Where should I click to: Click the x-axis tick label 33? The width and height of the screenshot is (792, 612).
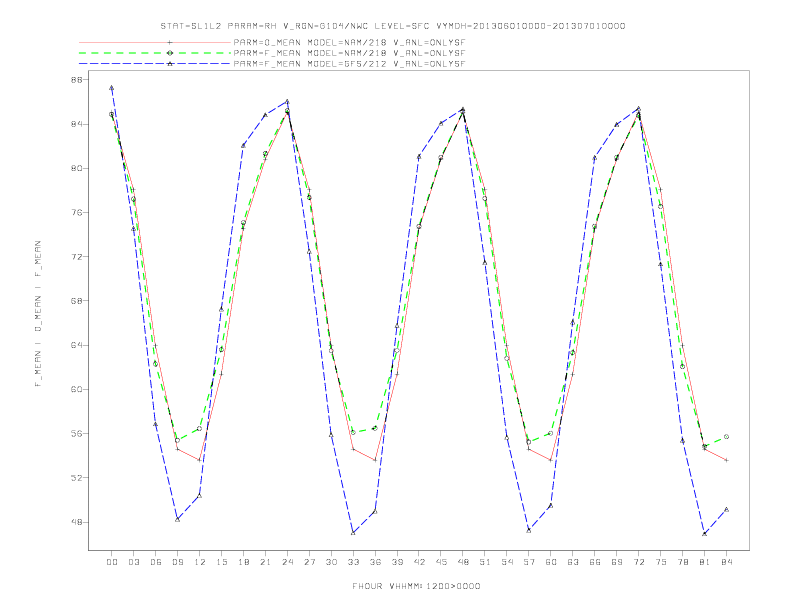tap(353, 562)
